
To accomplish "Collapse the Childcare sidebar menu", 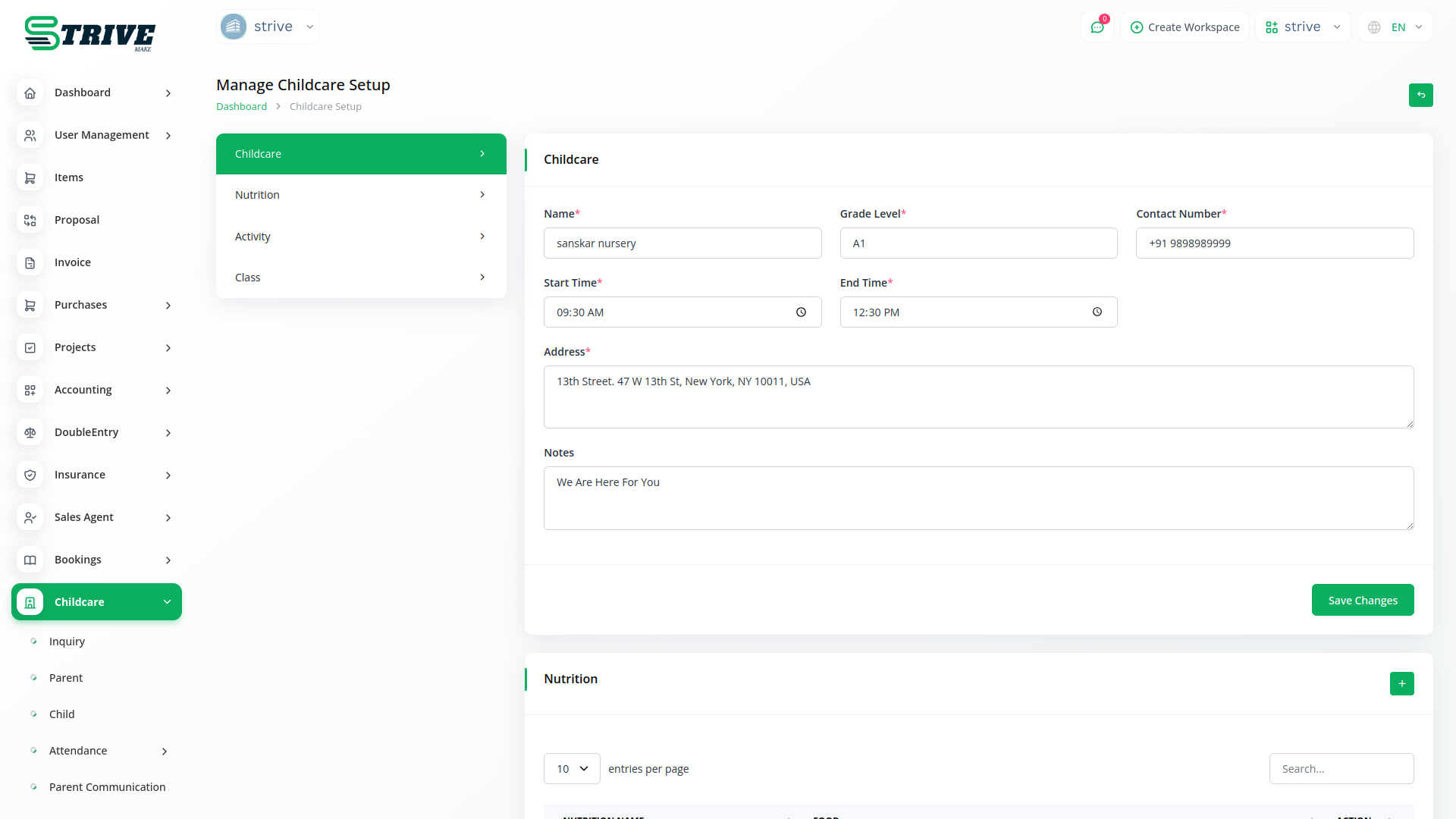I will point(167,602).
